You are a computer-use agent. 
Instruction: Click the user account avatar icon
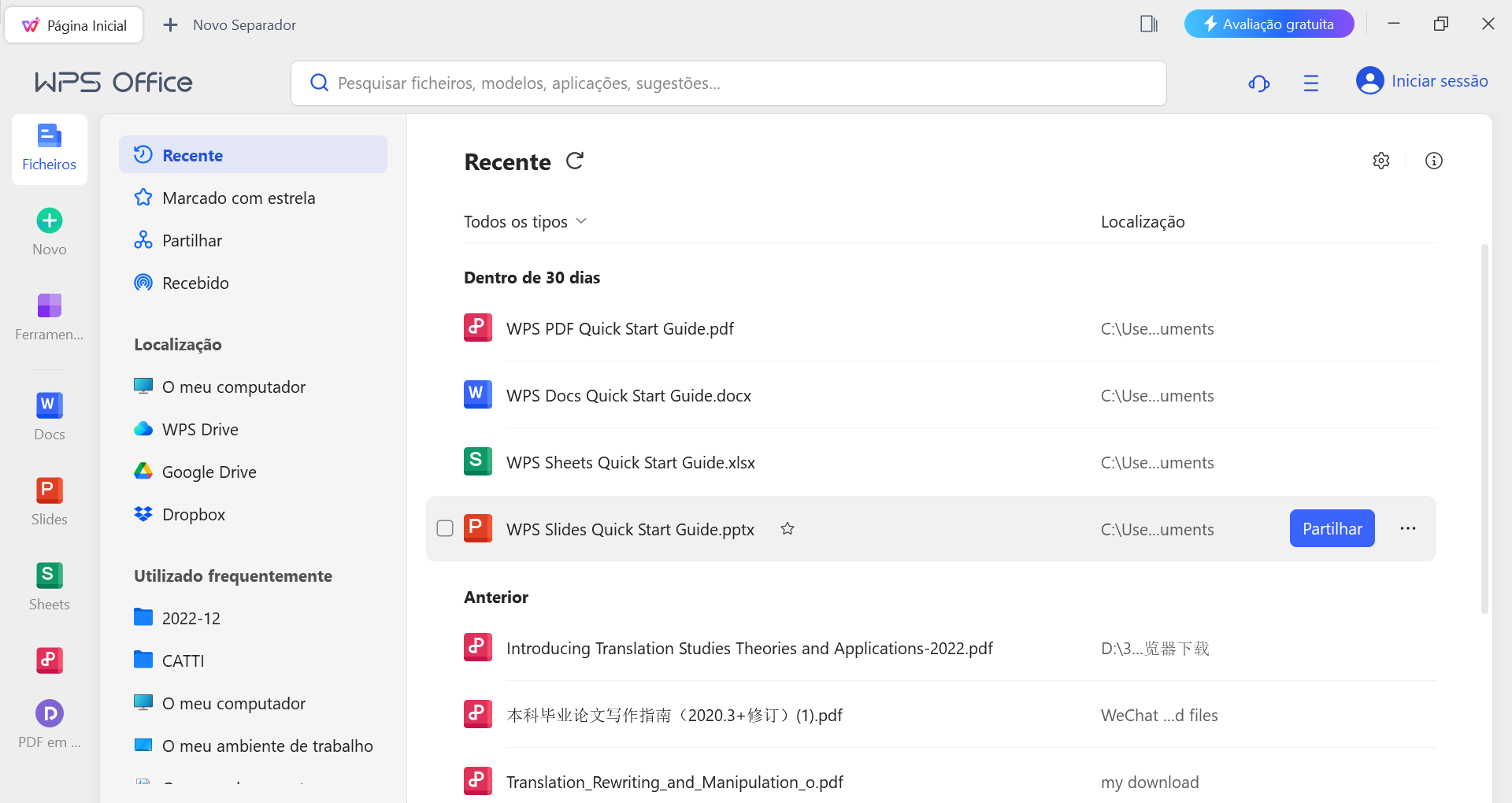1370,80
